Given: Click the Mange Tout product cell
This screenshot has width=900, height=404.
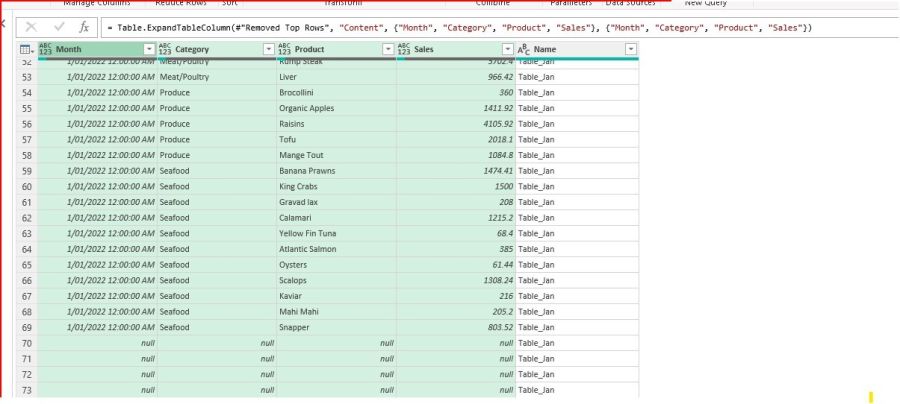Looking at the screenshot, I should [336, 155].
